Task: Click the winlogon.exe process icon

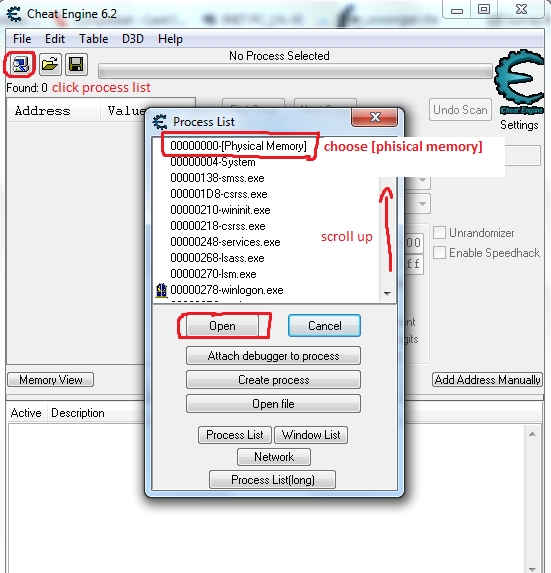Action: 161,290
